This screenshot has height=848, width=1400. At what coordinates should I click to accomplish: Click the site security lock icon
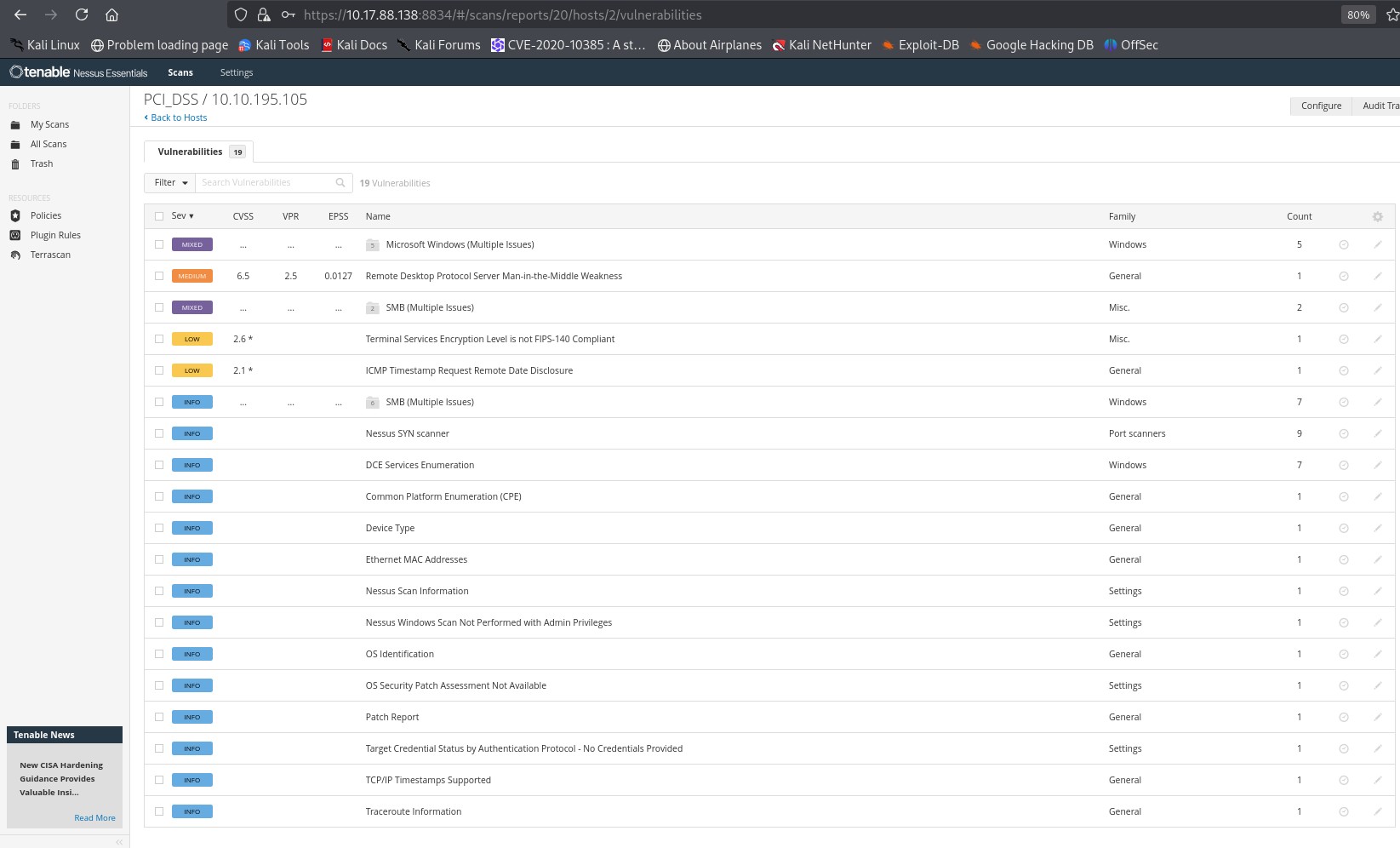264,14
